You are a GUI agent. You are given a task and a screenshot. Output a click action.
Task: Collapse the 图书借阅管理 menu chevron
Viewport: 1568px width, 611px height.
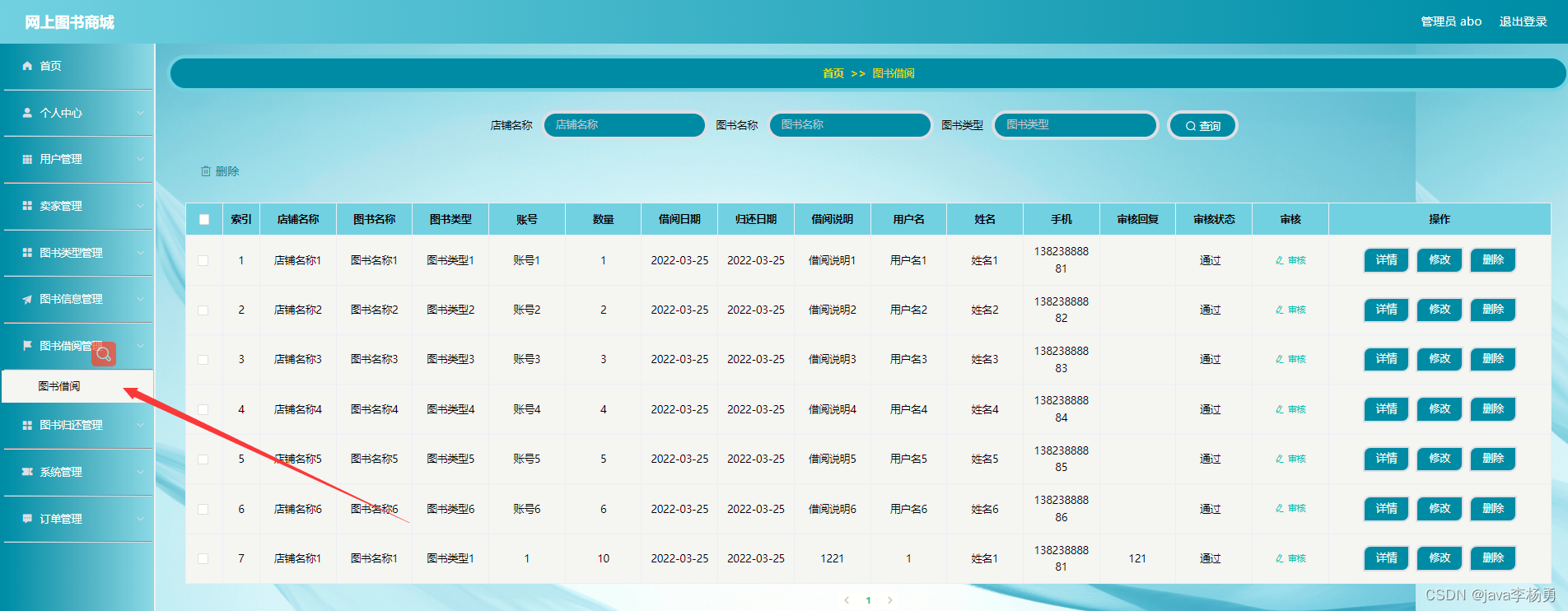(x=140, y=346)
